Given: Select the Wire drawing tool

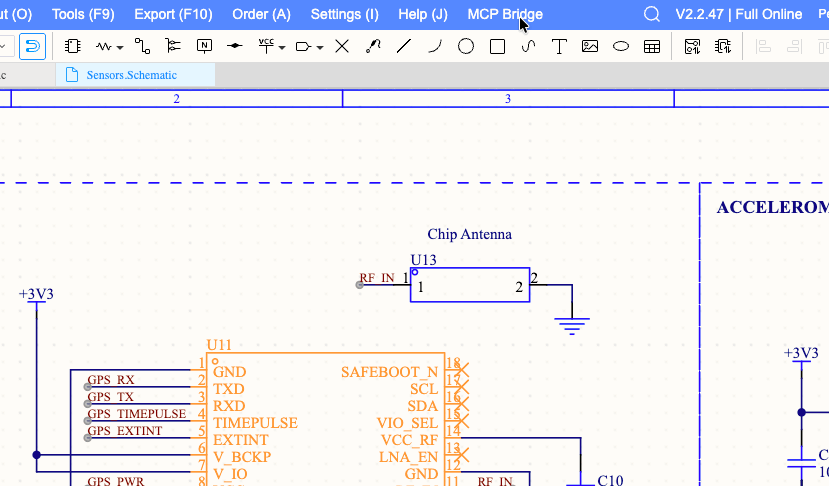Looking at the screenshot, I should tap(142, 47).
